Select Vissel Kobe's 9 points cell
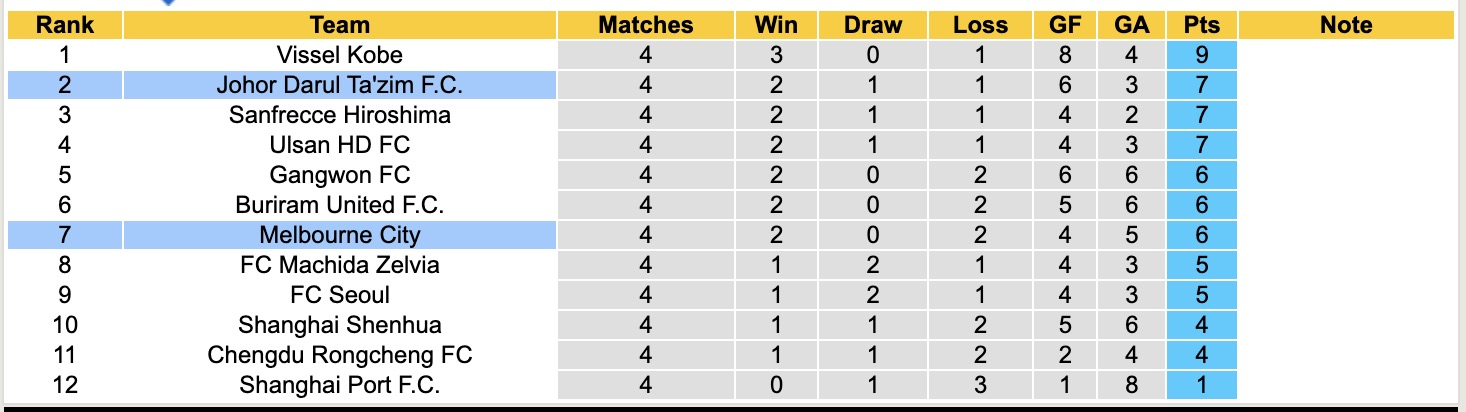This screenshot has height=412, width=1466. tap(1201, 55)
